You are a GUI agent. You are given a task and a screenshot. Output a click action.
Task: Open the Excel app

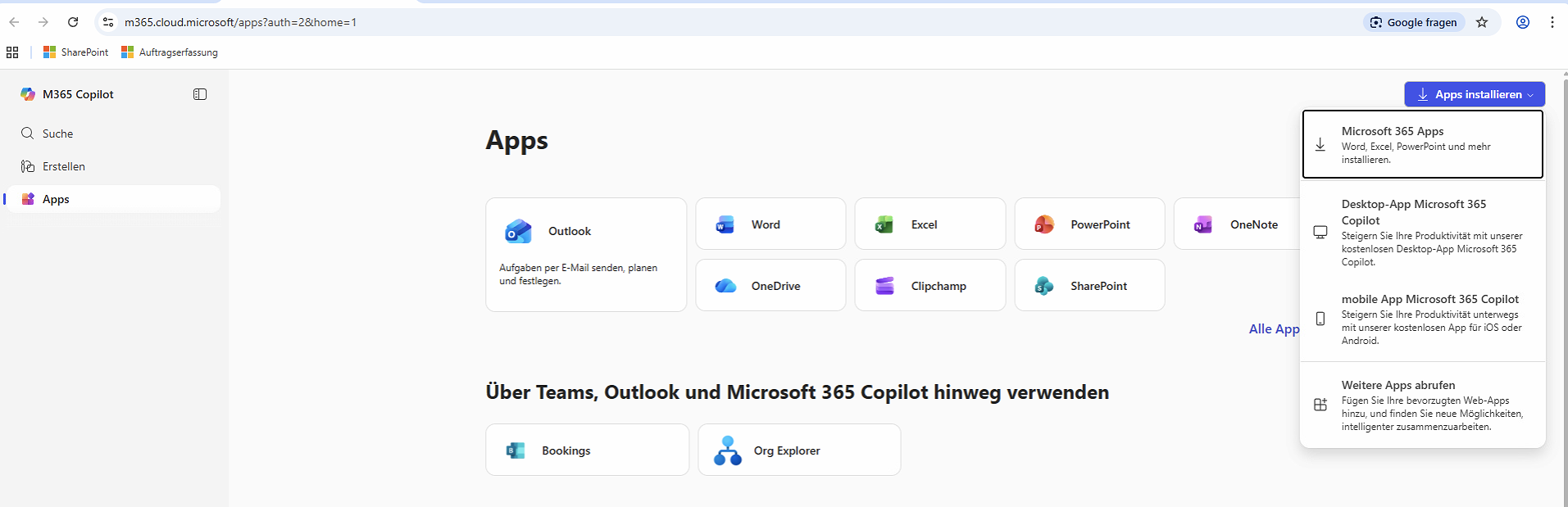pos(929,224)
